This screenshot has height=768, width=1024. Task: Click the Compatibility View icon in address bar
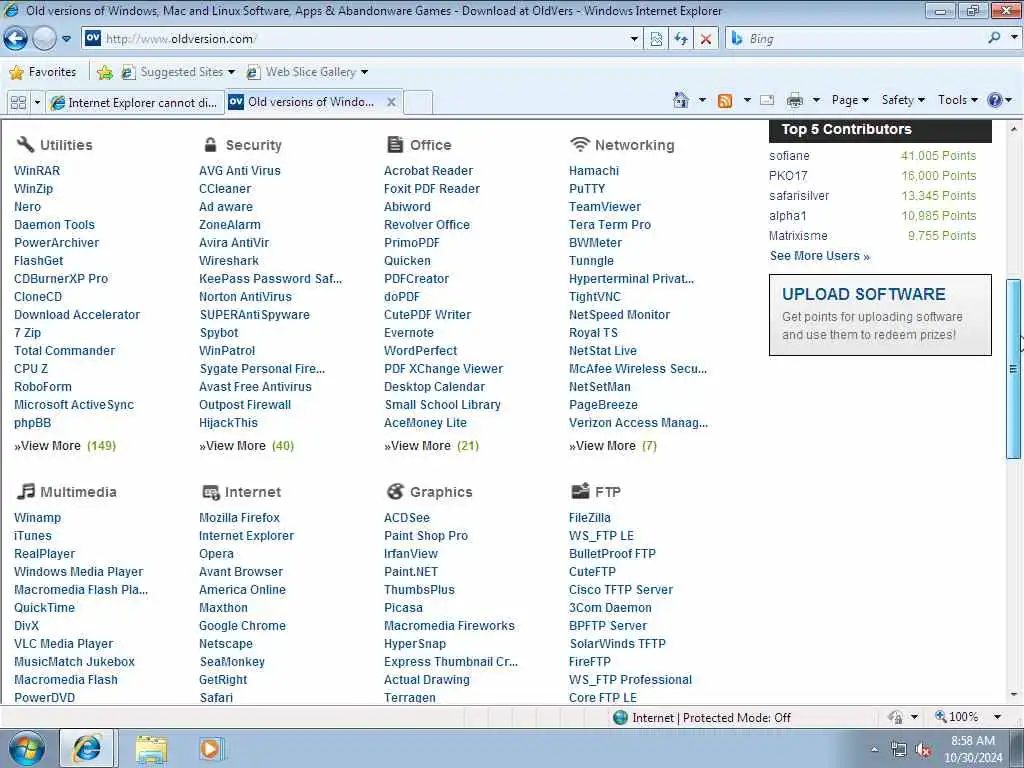pos(656,39)
